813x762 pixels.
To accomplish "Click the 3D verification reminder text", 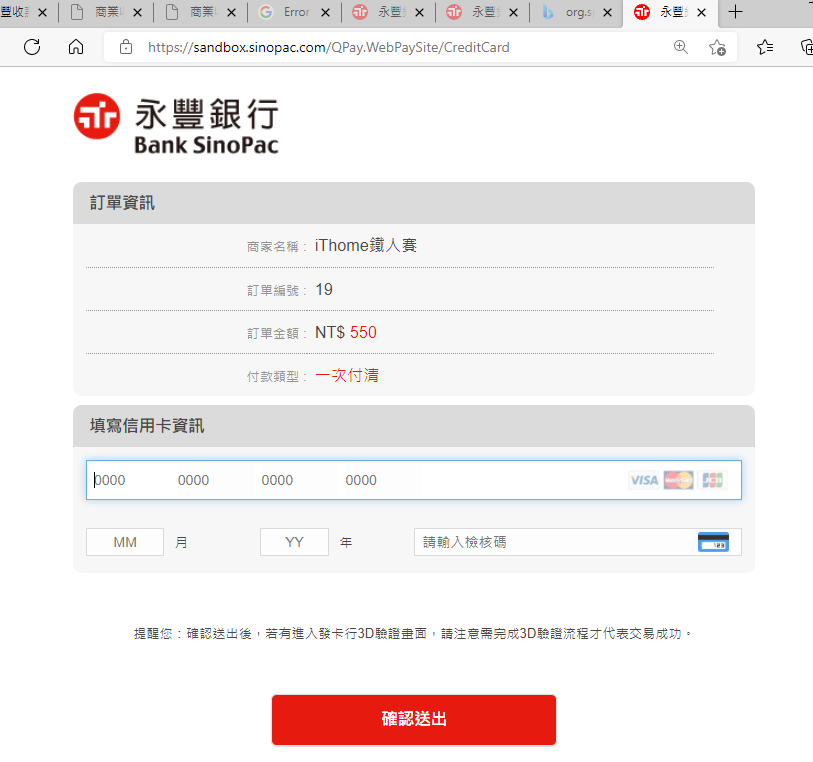I will tap(413, 633).
